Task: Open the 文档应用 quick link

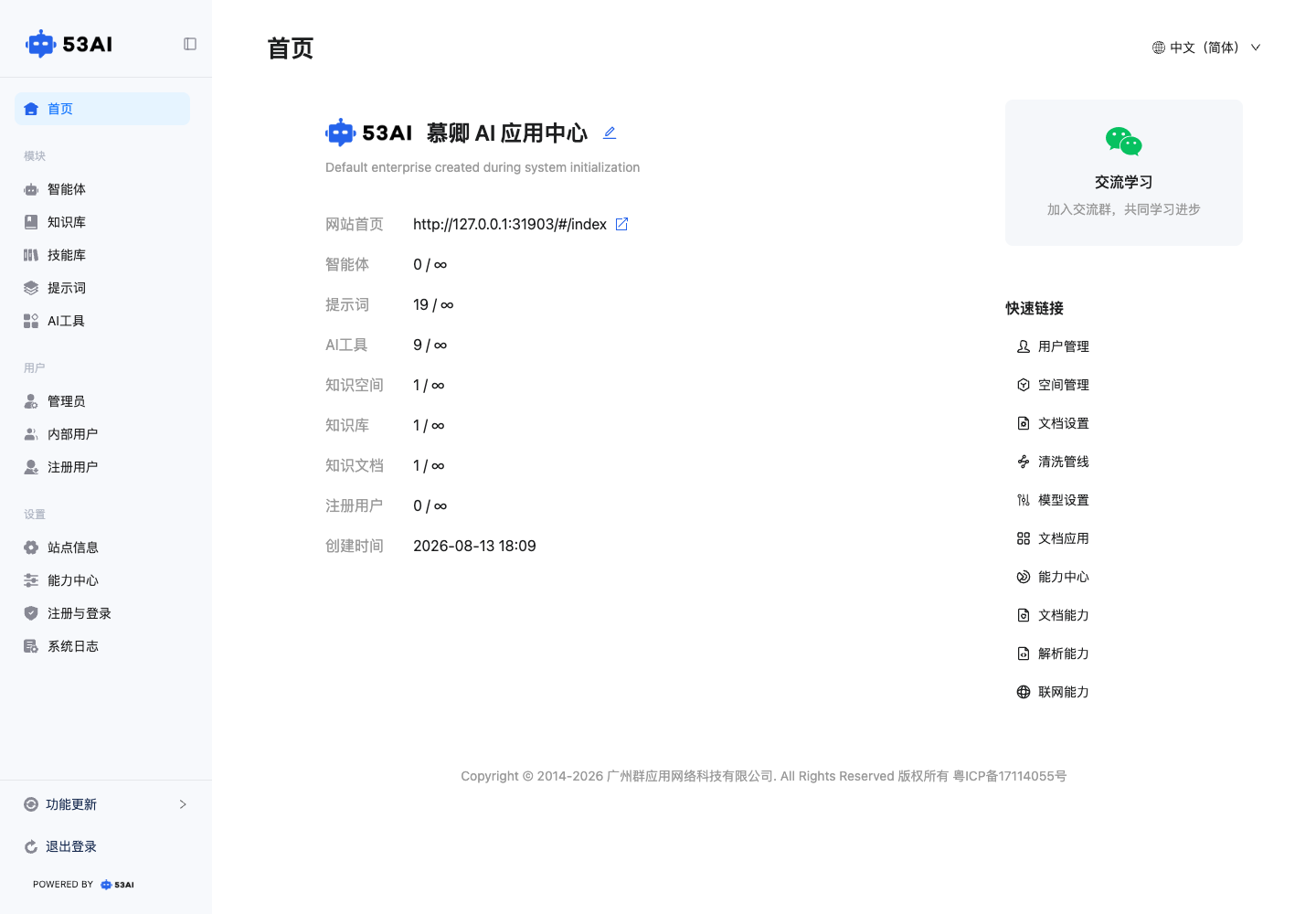Action: [1053, 538]
